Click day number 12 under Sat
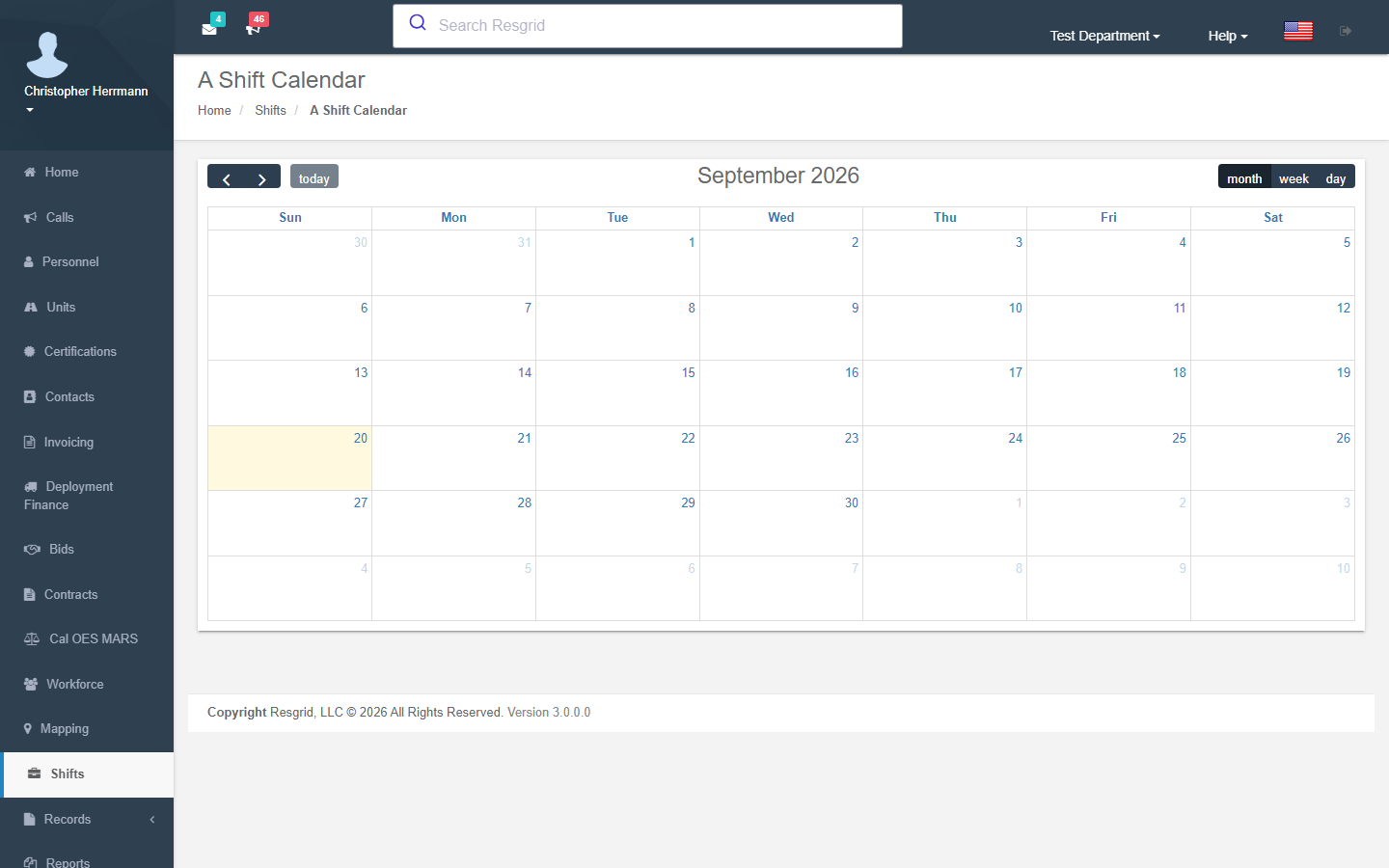 point(1343,308)
